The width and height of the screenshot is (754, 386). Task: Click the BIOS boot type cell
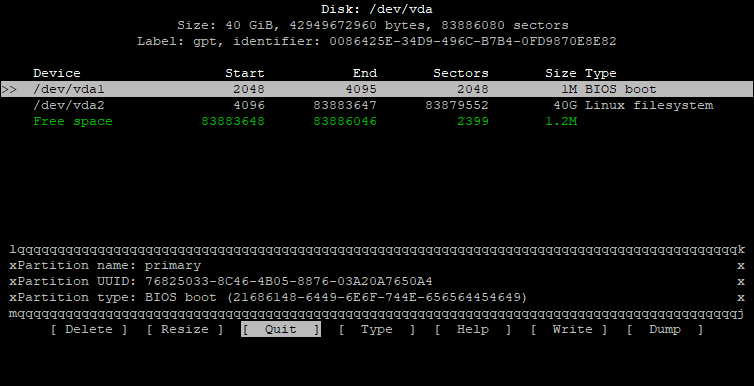(x=621, y=89)
